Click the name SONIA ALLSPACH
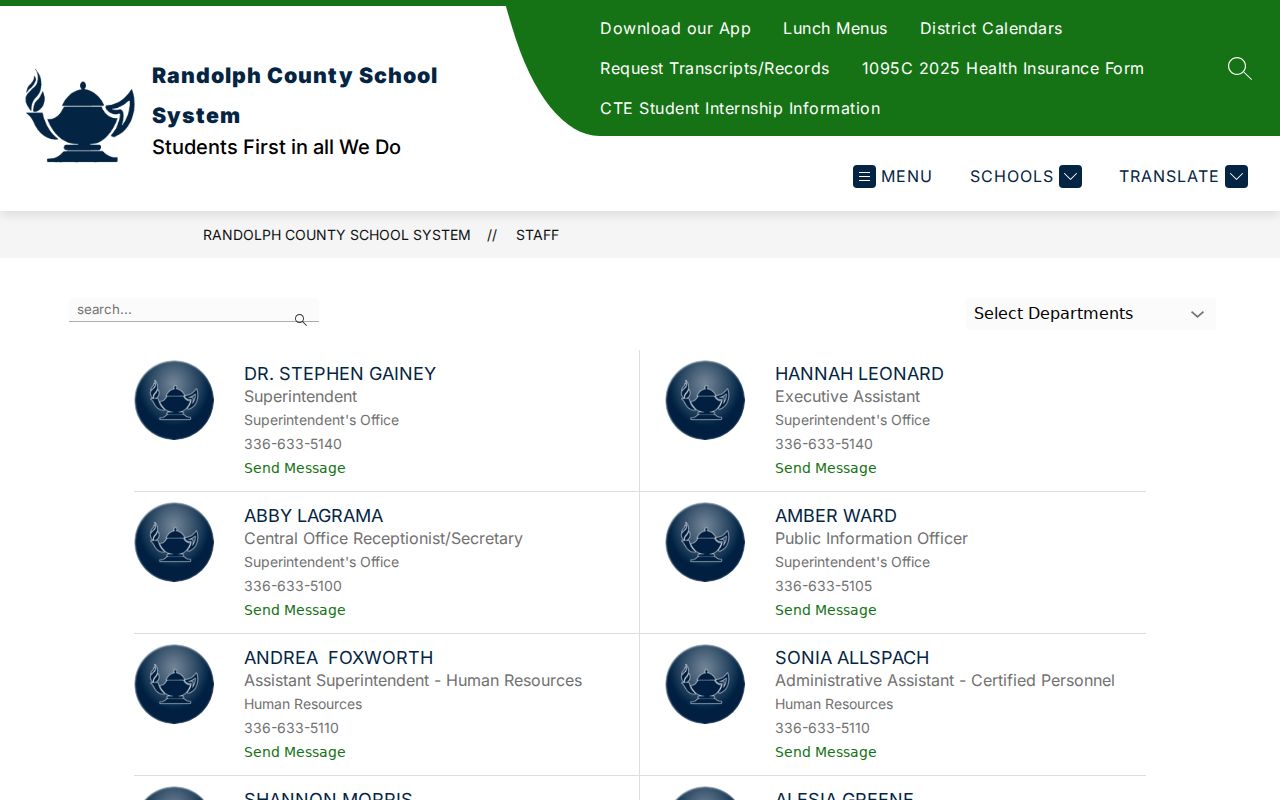This screenshot has height=800, width=1280. tap(852, 658)
